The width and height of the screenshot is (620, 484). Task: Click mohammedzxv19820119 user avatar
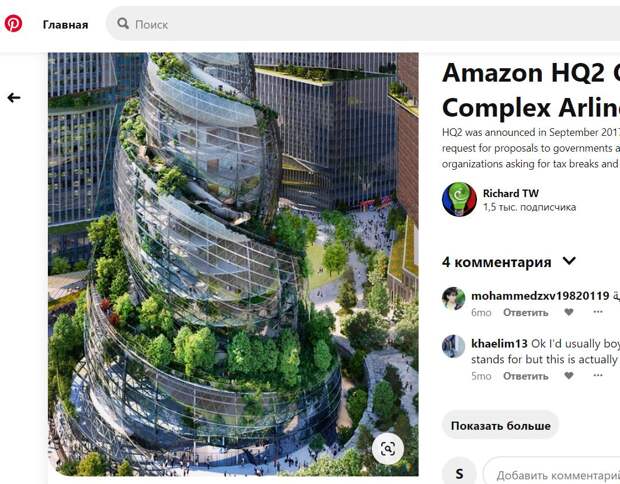click(453, 299)
